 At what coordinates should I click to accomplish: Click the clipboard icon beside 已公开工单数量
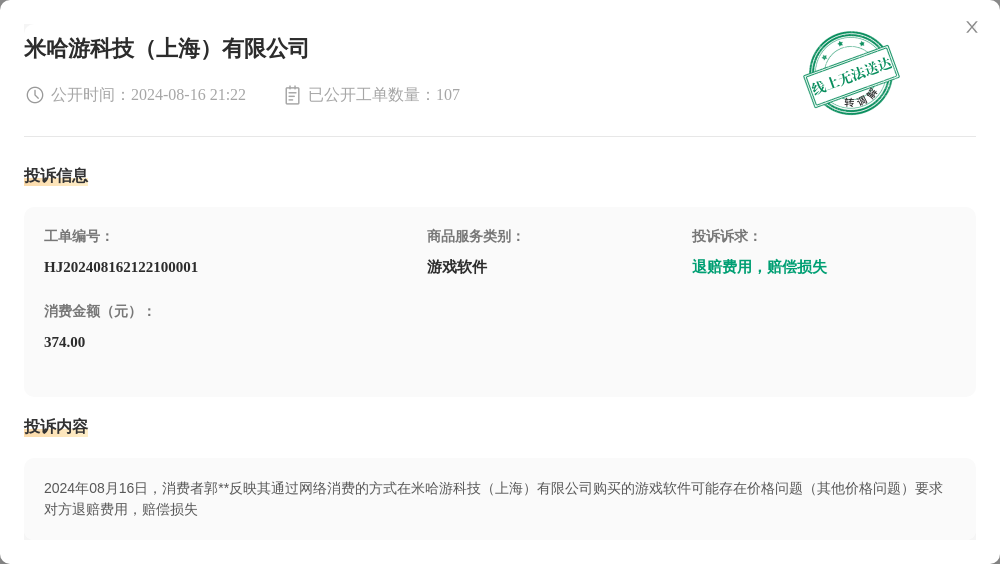tap(292, 95)
